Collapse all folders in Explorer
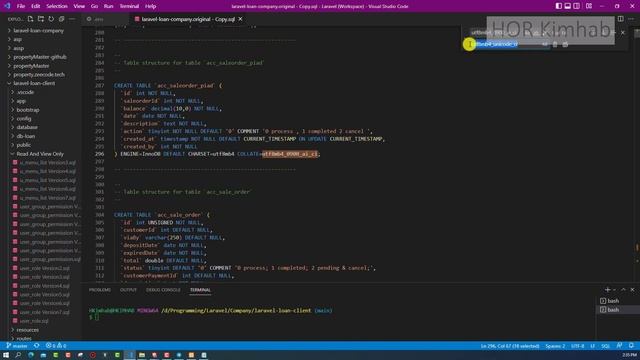 (62, 19)
